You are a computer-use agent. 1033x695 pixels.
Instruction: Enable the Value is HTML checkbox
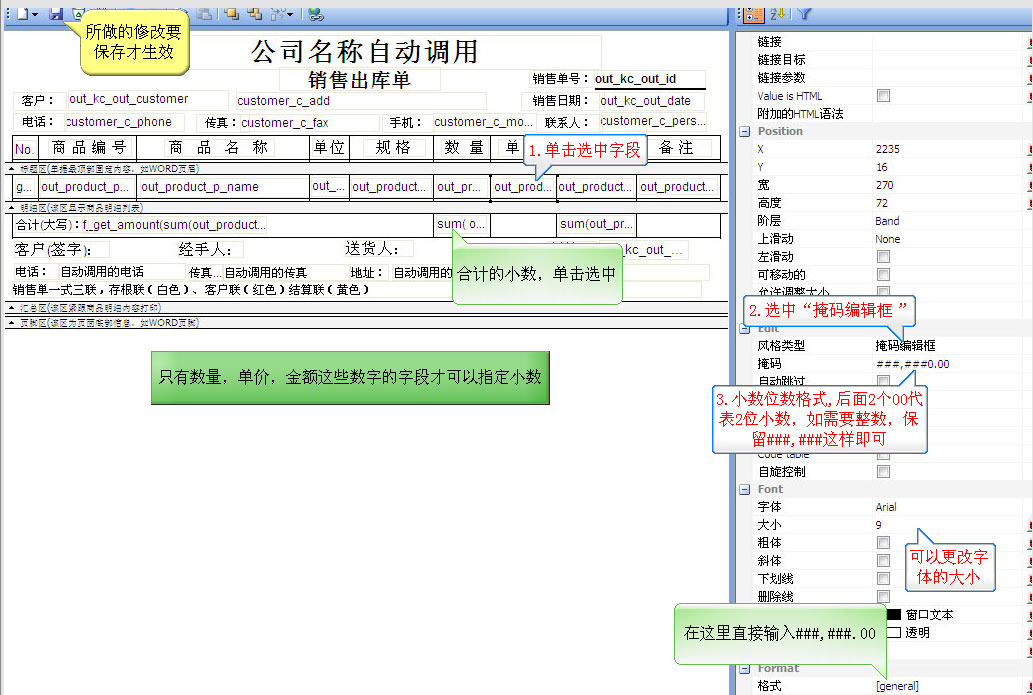(x=883, y=96)
